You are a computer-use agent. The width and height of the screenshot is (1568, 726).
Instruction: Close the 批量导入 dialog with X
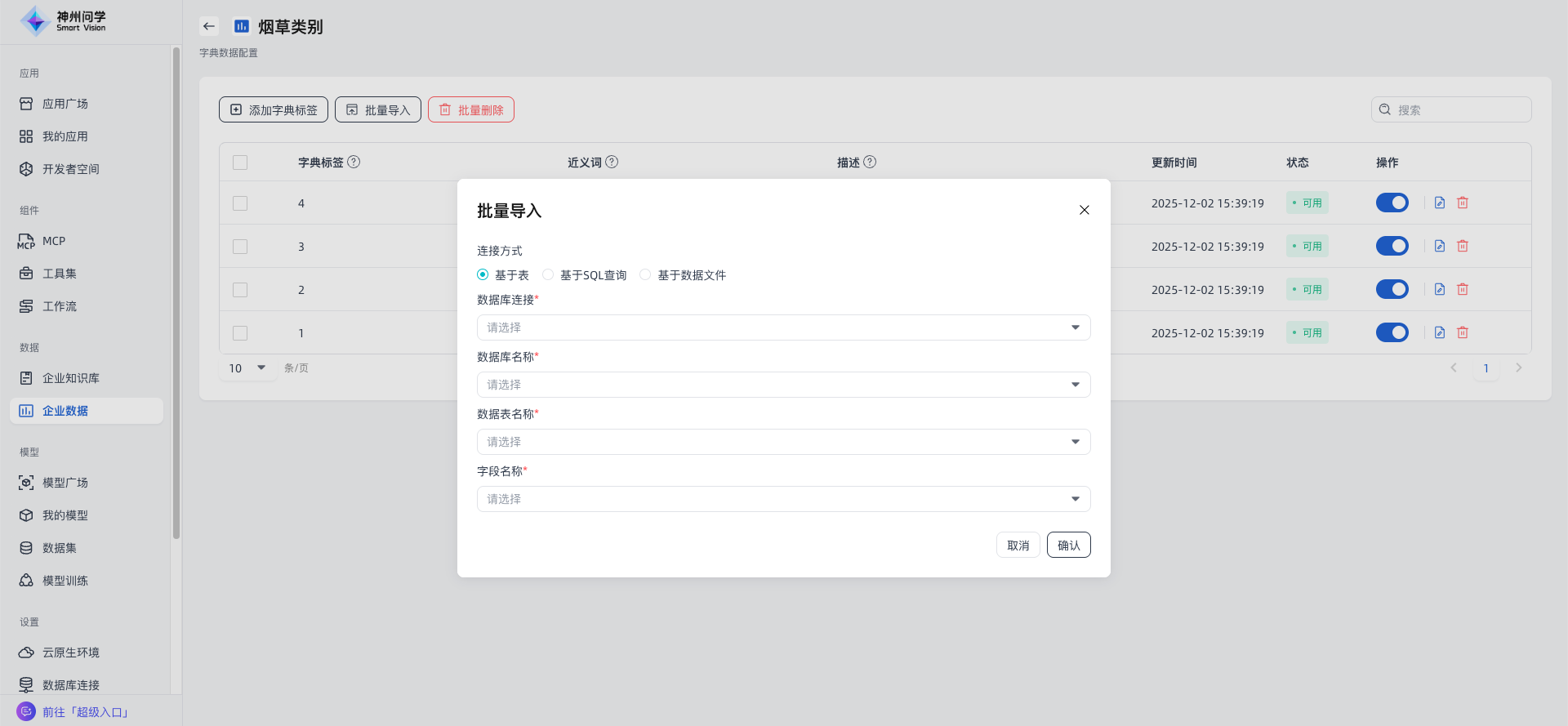[1084, 210]
